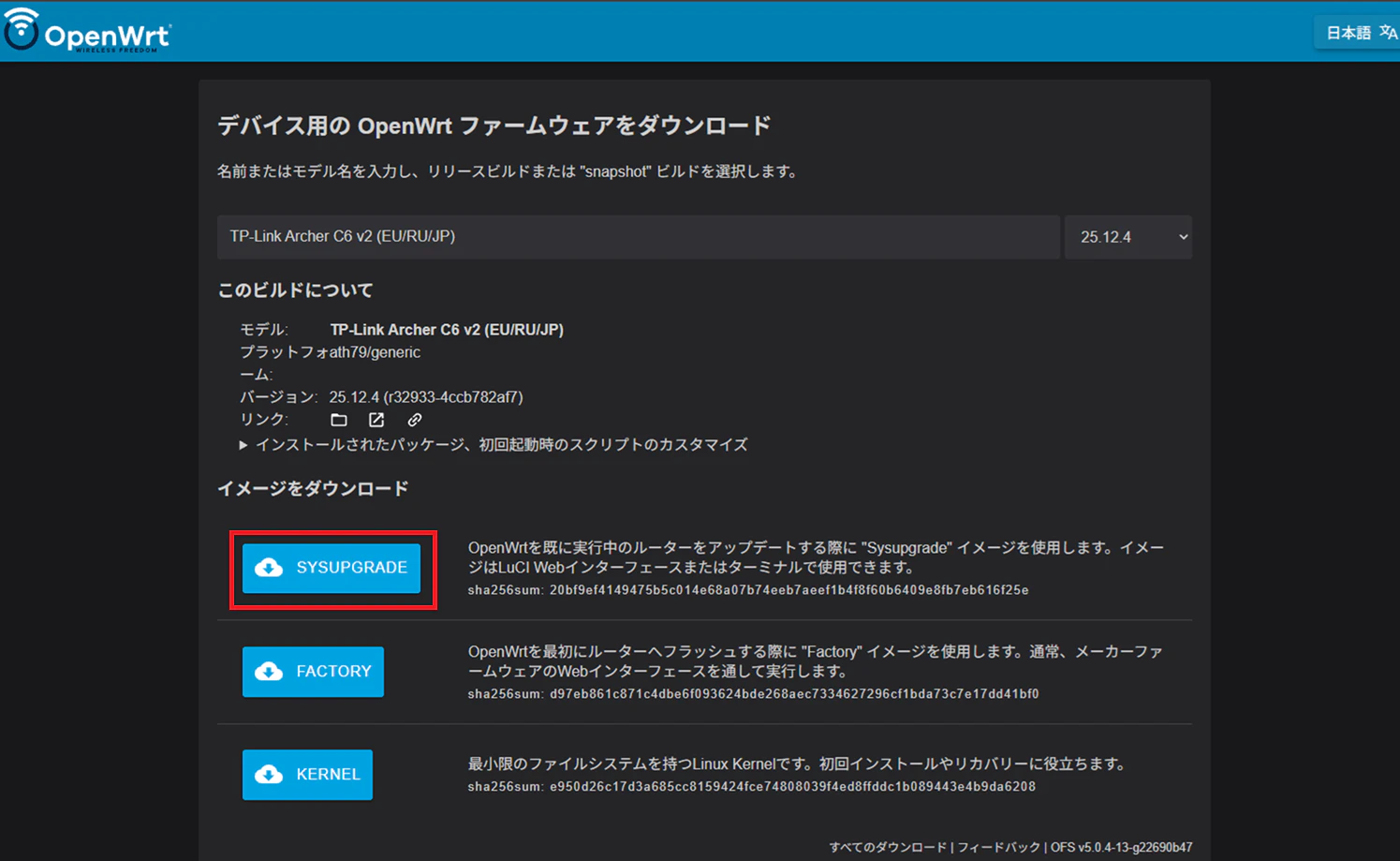Click the instruction text mentioning "snapshot" ビルド

[508, 171]
